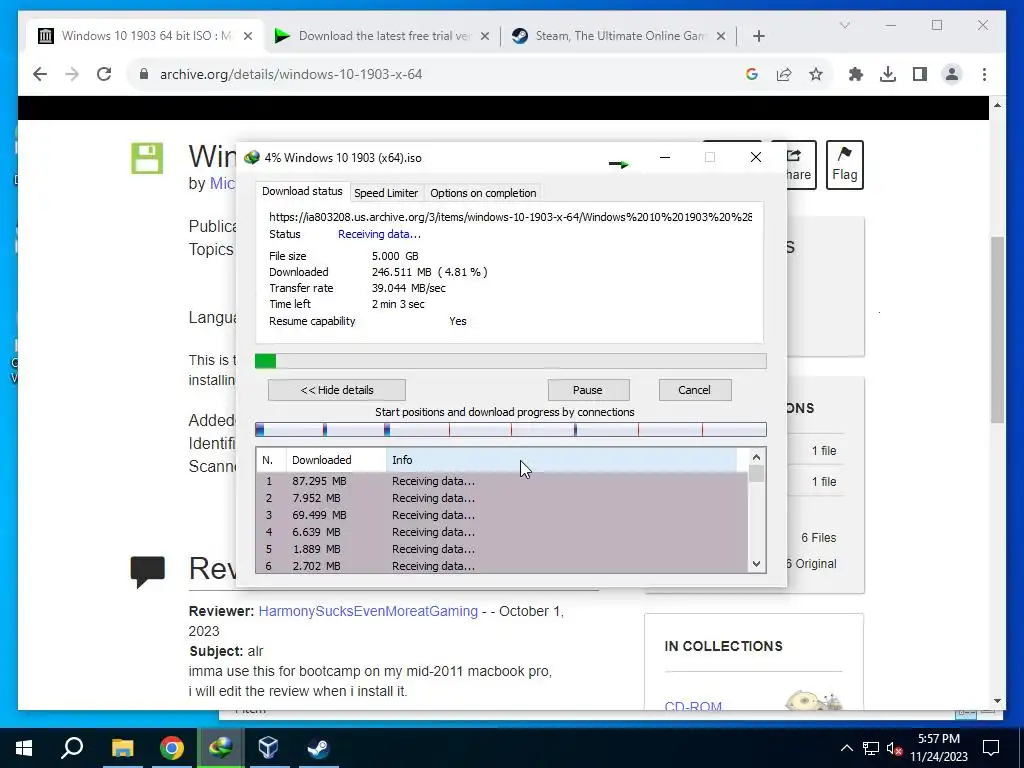Open Windows taskbar search
The image size is (1024, 768).
click(x=72, y=748)
